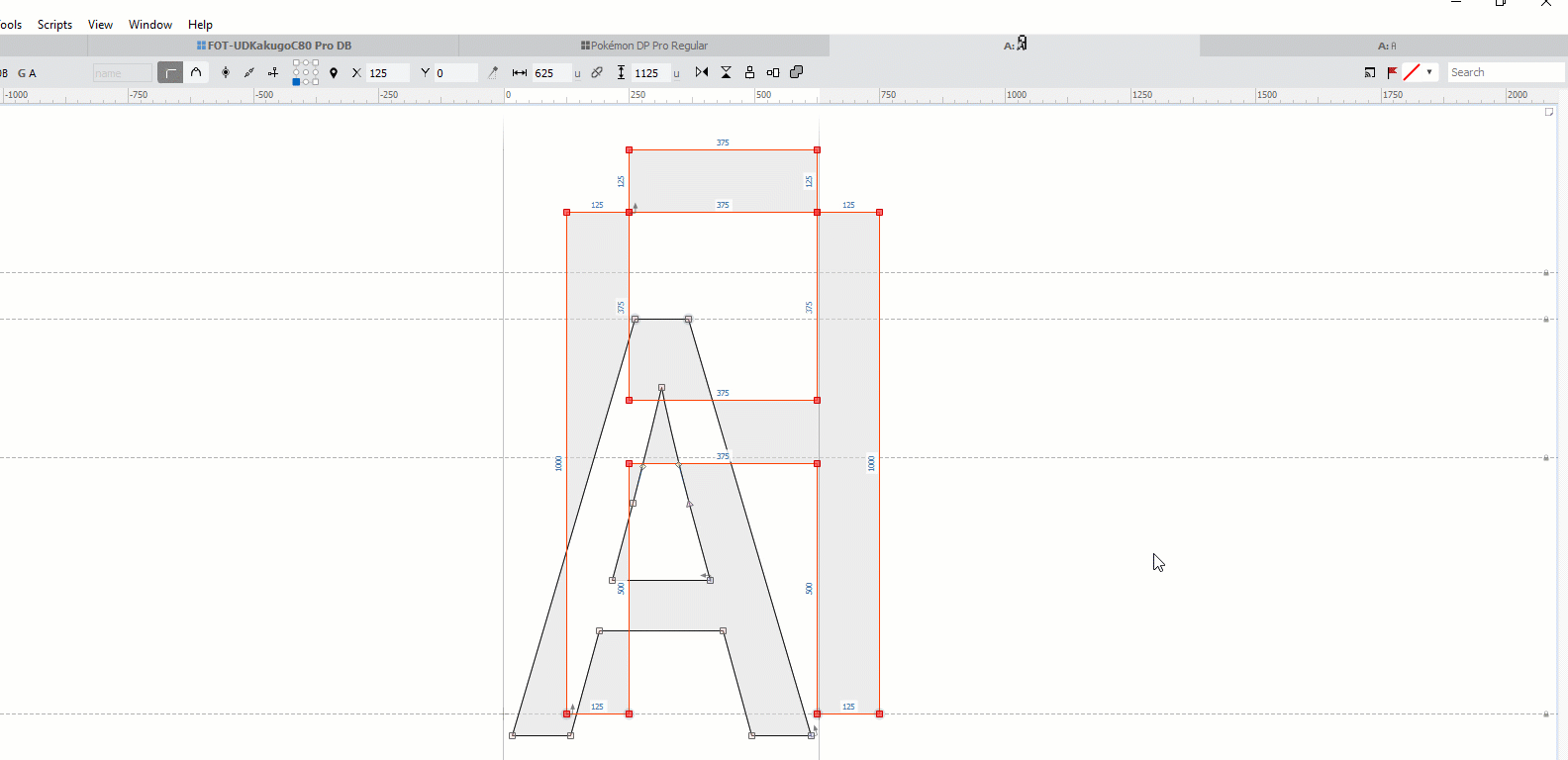Click the node alignment cross icon
Screen dimensions: 1568x760
click(273, 72)
